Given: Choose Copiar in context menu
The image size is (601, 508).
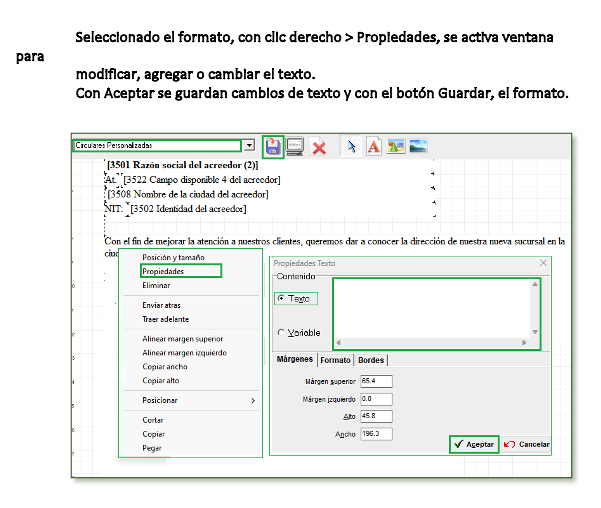Looking at the screenshot, I should 153,434.
